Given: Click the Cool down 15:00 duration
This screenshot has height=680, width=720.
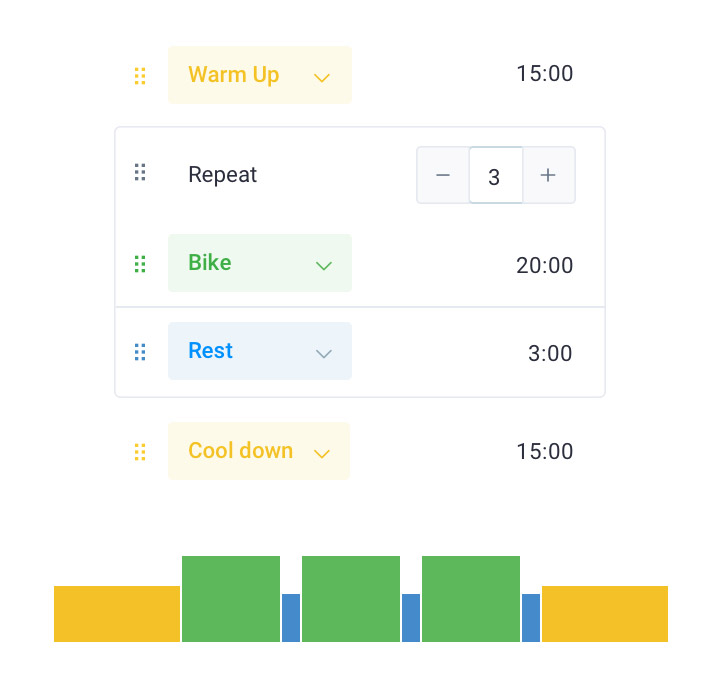Looking at the screenshot, I should click(x=544, y=451).
